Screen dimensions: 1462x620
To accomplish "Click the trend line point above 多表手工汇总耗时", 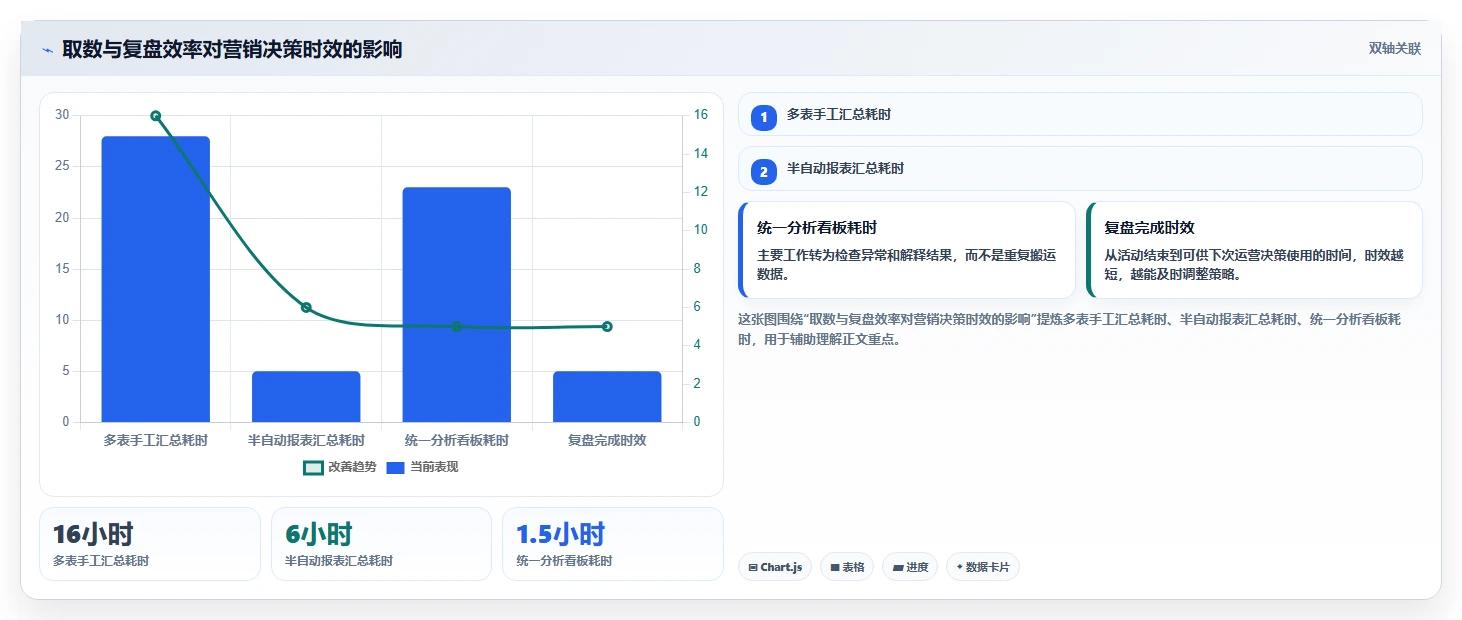I will pyautogui.click(x=156, y=116).
